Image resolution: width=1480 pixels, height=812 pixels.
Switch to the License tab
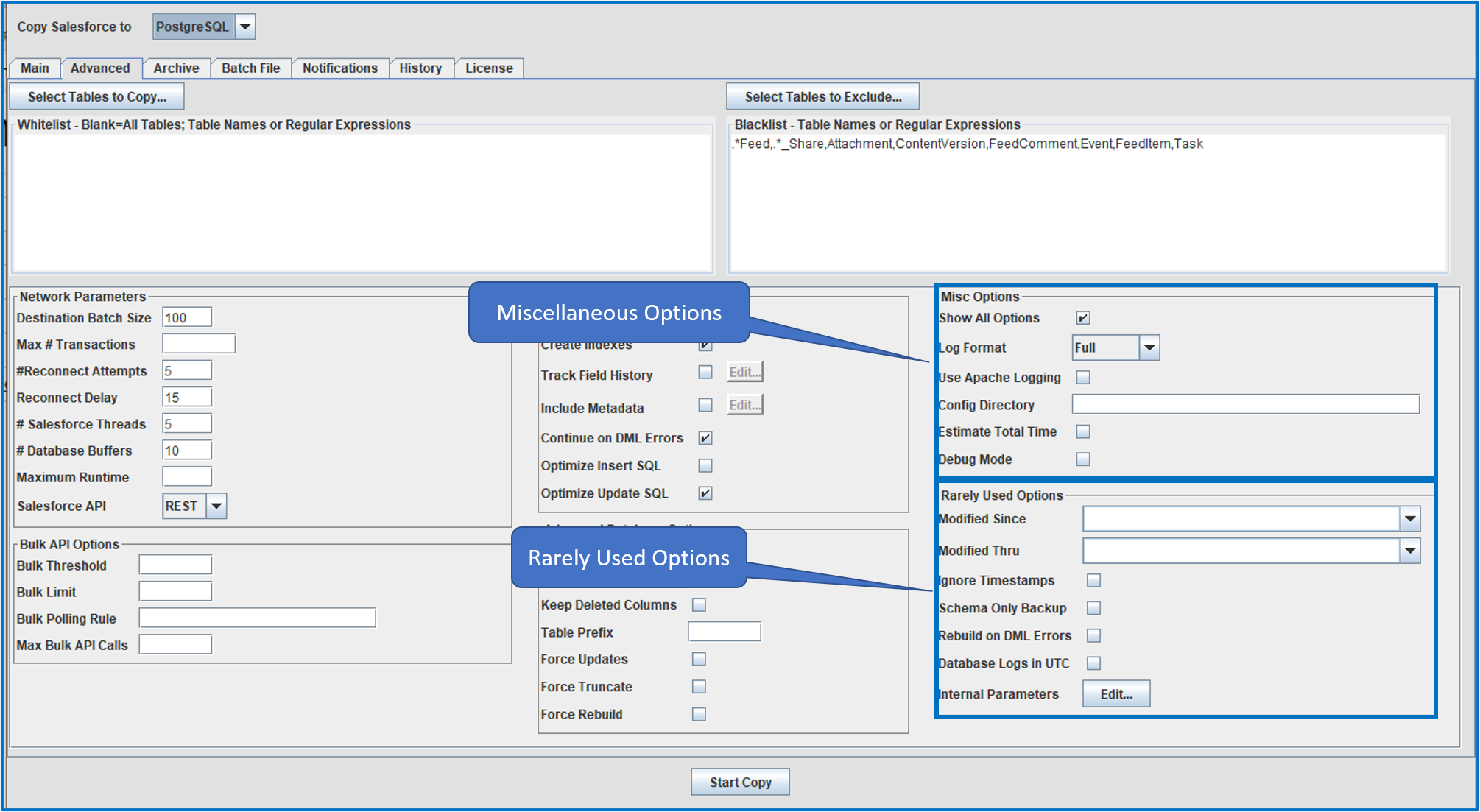pos(489,68)
